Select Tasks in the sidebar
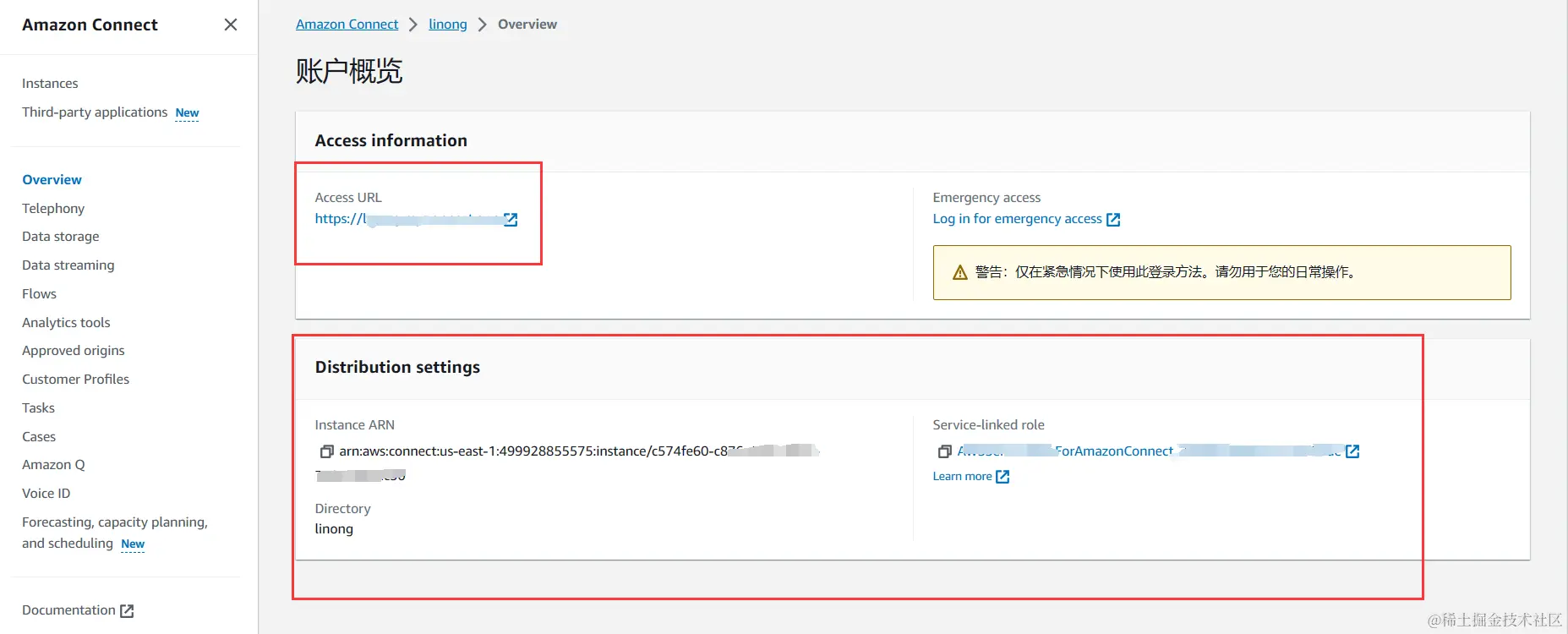 tap(38, 407)
